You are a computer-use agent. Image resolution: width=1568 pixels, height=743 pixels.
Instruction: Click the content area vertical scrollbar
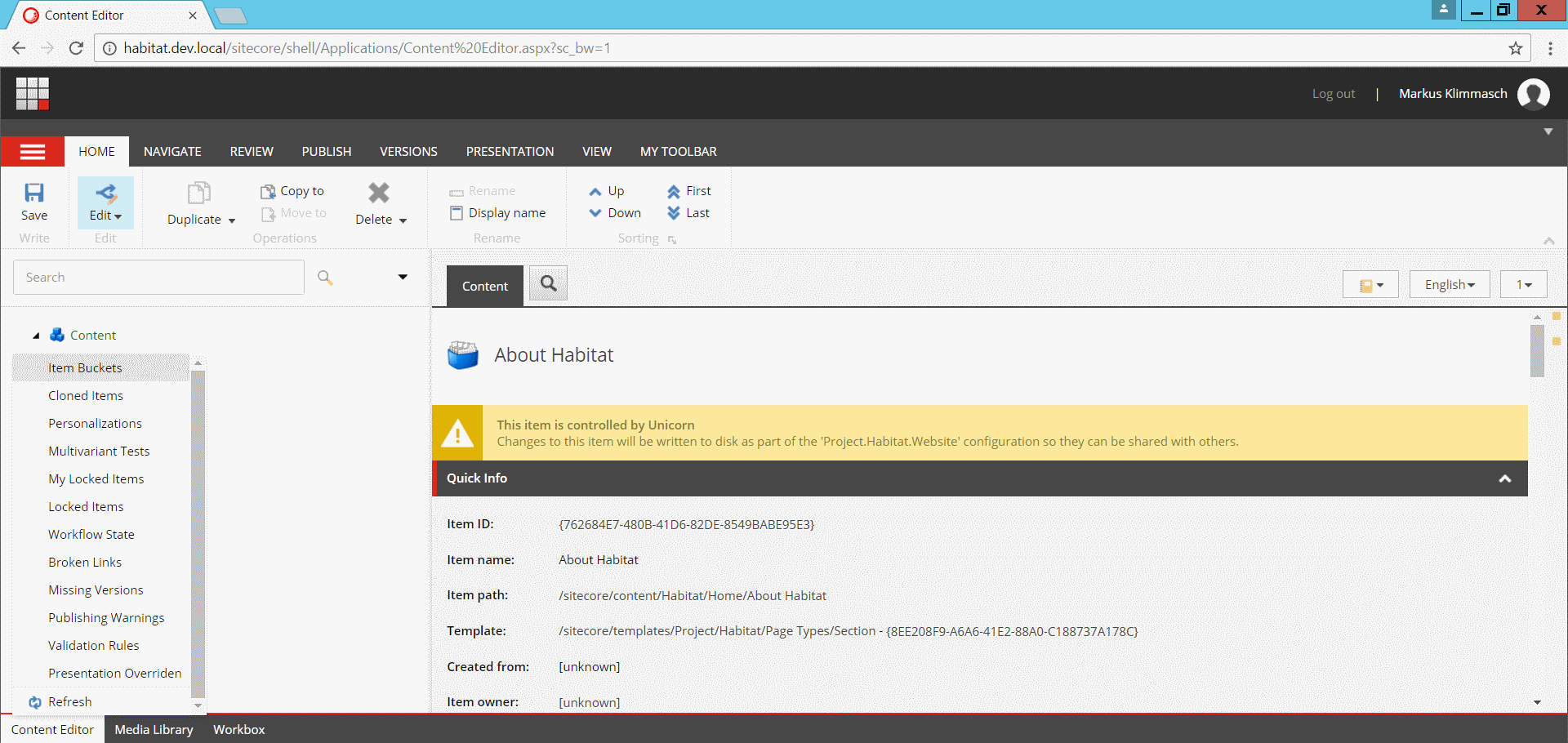tap(1537, 351)
